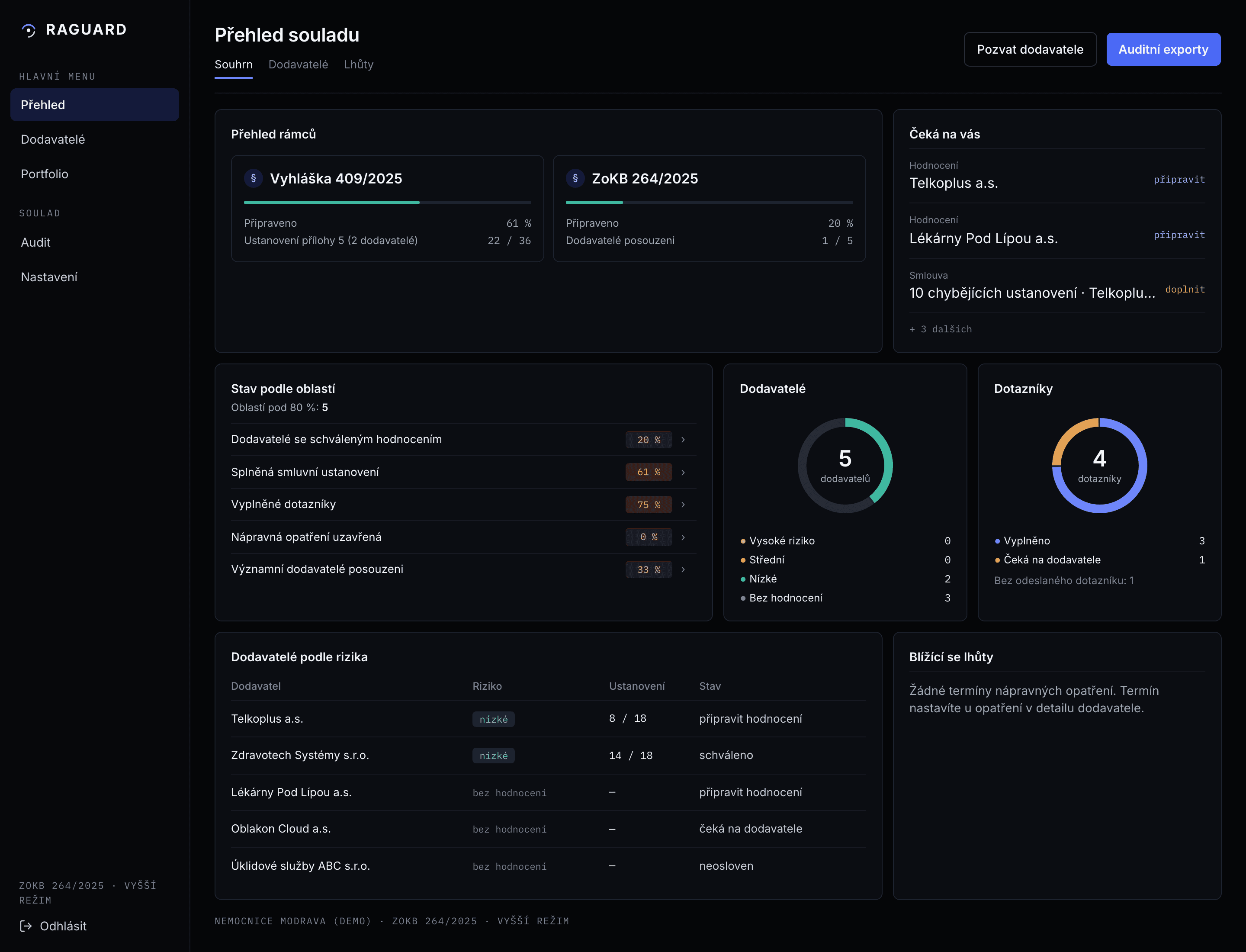Click the 5 dodavatelů donut chart
1246x952 pixels.
(845, 465)
